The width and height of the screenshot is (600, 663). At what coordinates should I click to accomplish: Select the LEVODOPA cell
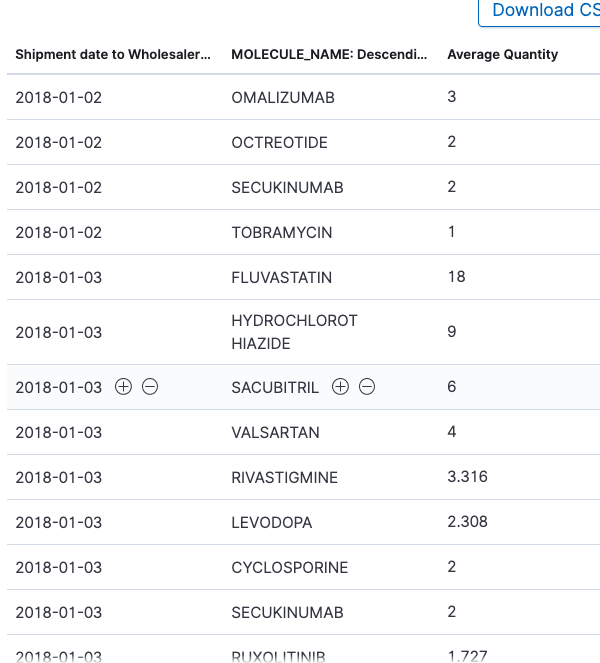point(271,523)
